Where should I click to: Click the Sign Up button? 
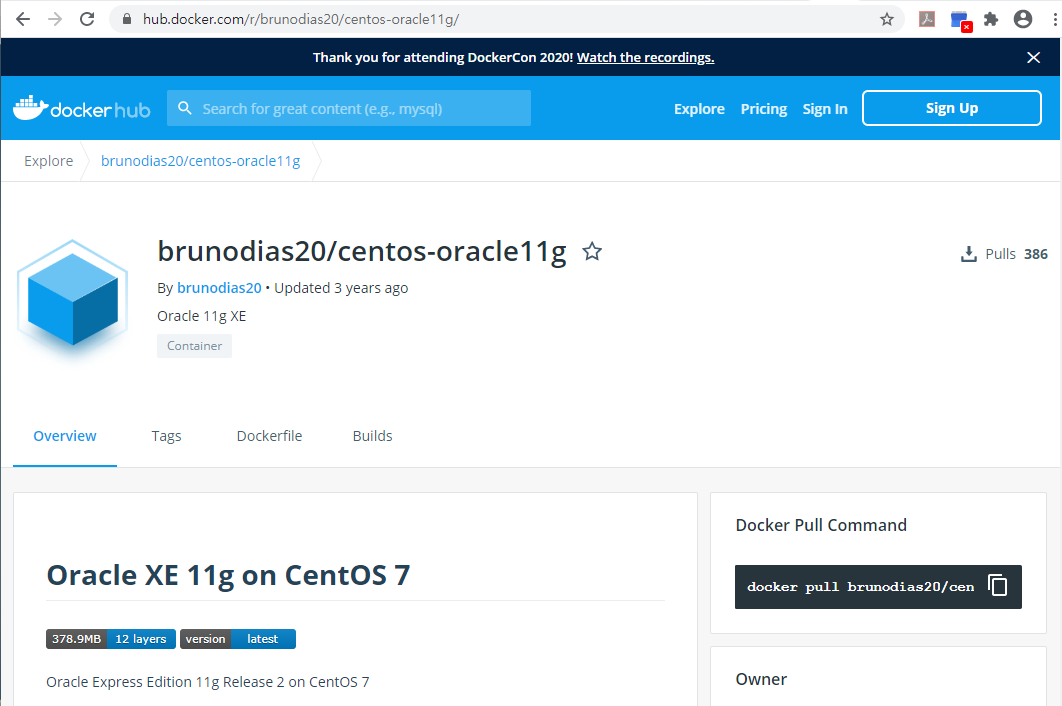point(952,108)
